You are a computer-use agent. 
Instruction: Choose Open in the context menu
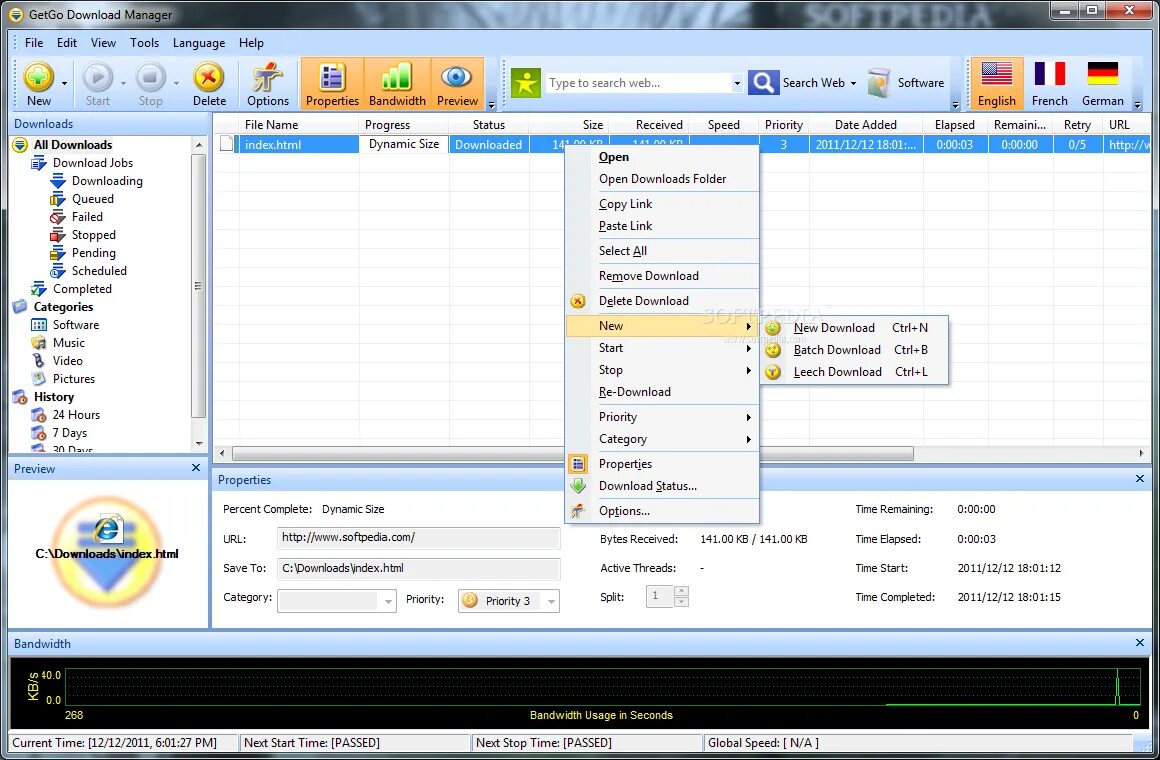662,157
